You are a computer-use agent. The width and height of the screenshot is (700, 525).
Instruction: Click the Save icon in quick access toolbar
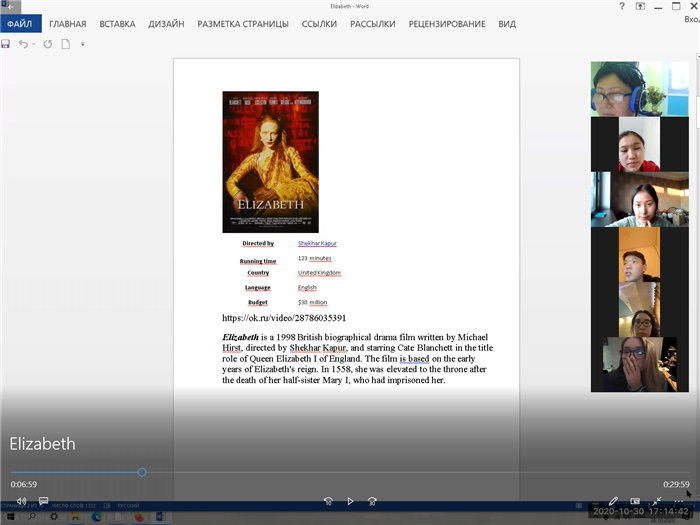tap(6, 44)
